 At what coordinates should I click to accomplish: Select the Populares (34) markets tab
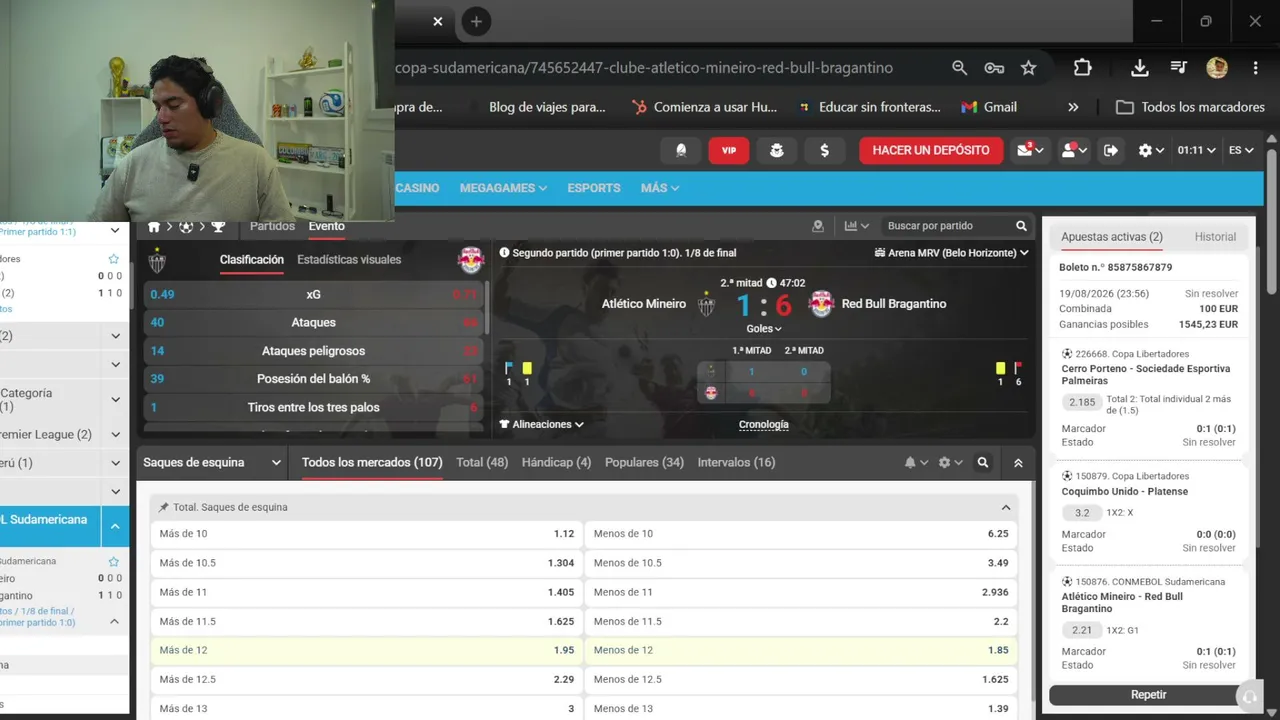(645, 463)
